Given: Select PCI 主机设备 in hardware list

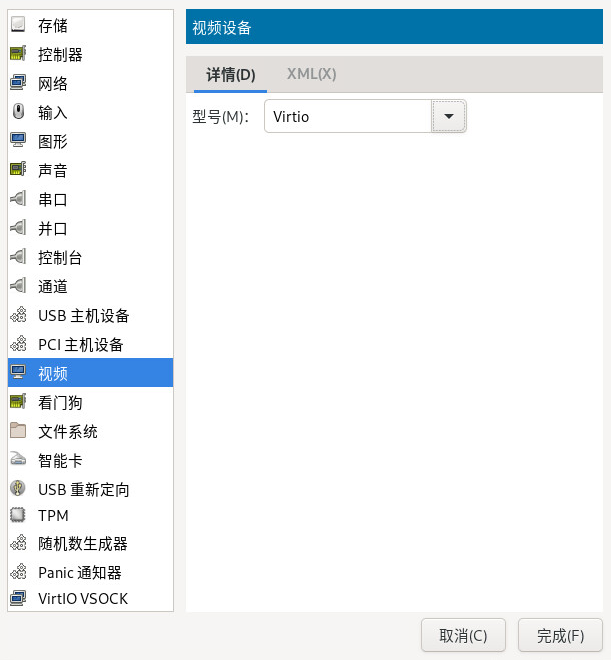Looking at the screenshot, I should coord(81,345).
